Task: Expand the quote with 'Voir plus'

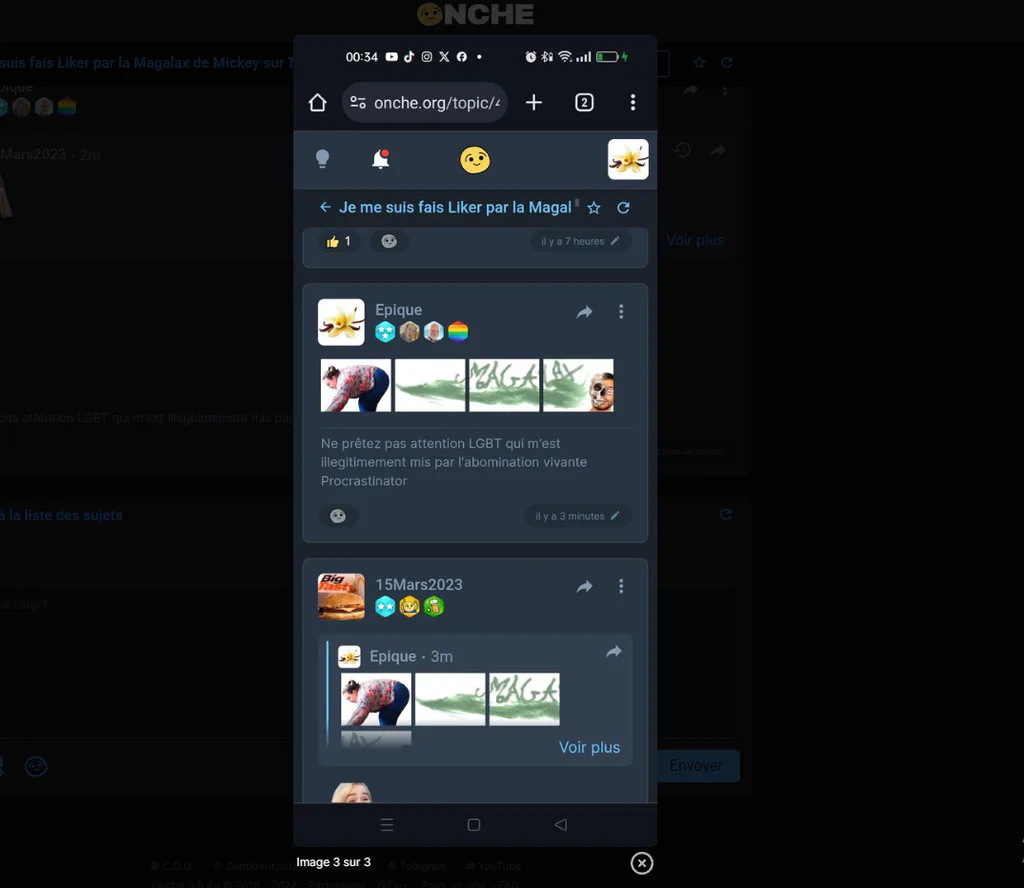Action: 589,747
